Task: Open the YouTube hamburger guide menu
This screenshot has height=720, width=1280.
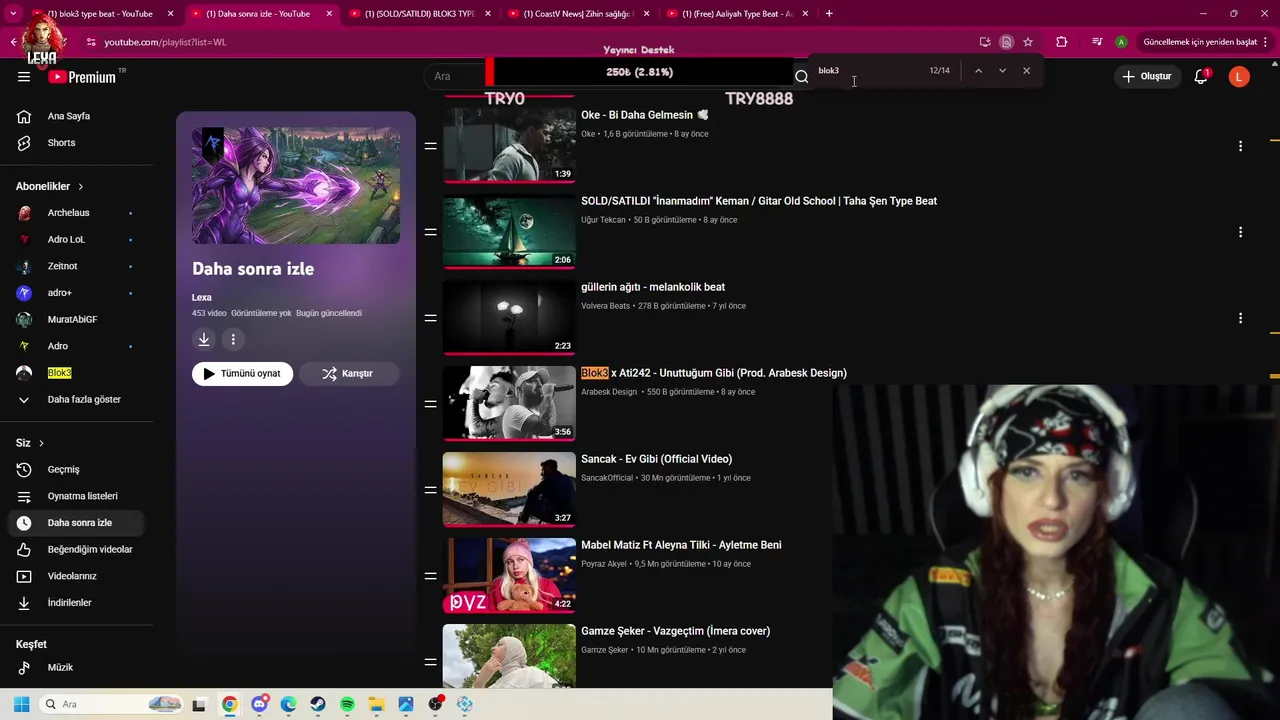Action: click(24, 77)
